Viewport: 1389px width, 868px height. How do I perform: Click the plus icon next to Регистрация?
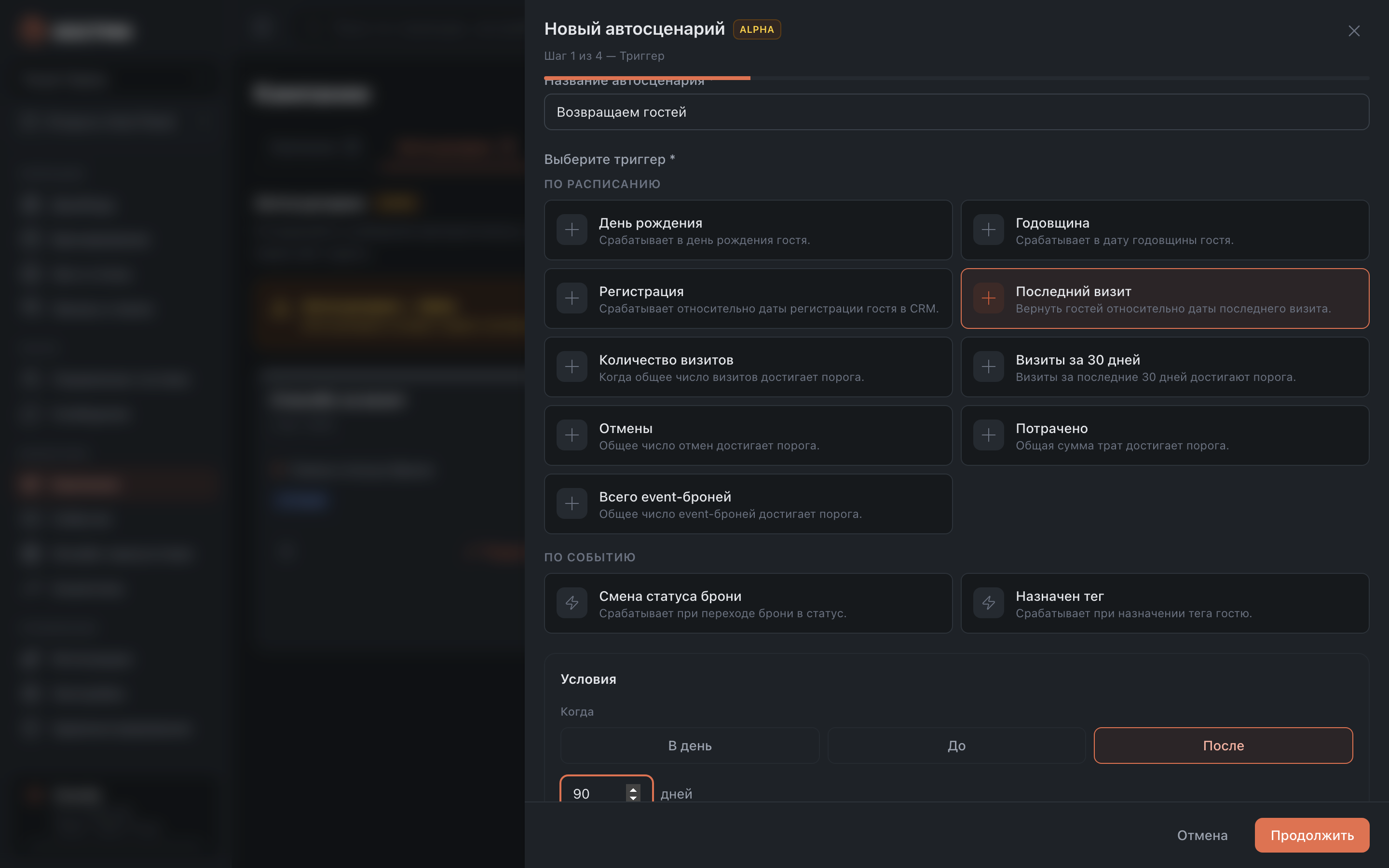click(572, 298)
